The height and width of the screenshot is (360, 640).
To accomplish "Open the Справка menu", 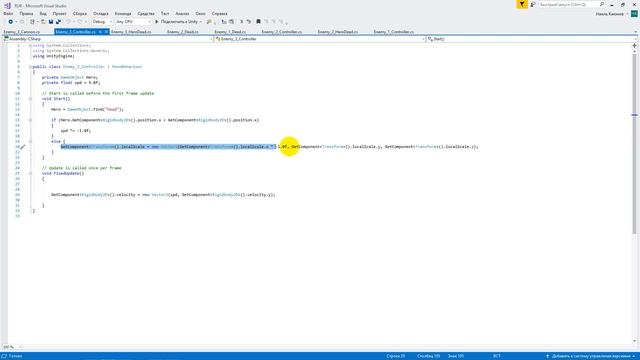I will pos(220,13).
